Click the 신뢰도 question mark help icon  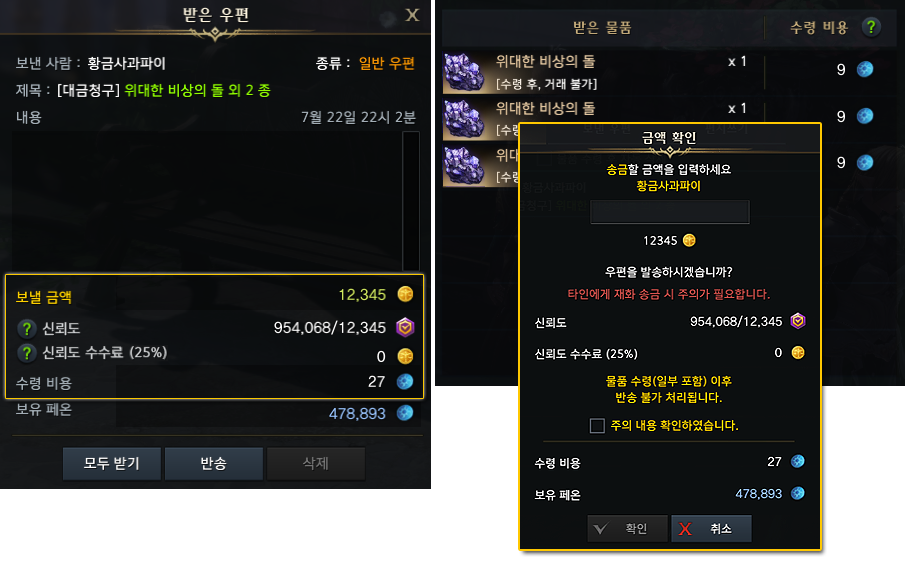pyautogui.click(x=27, y=328)
